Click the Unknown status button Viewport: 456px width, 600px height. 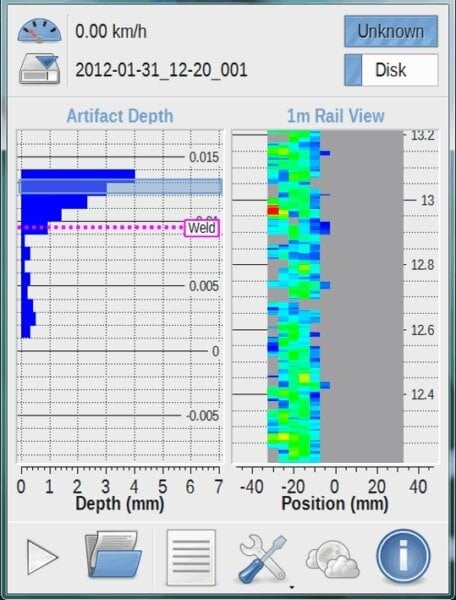click(391, 31)
